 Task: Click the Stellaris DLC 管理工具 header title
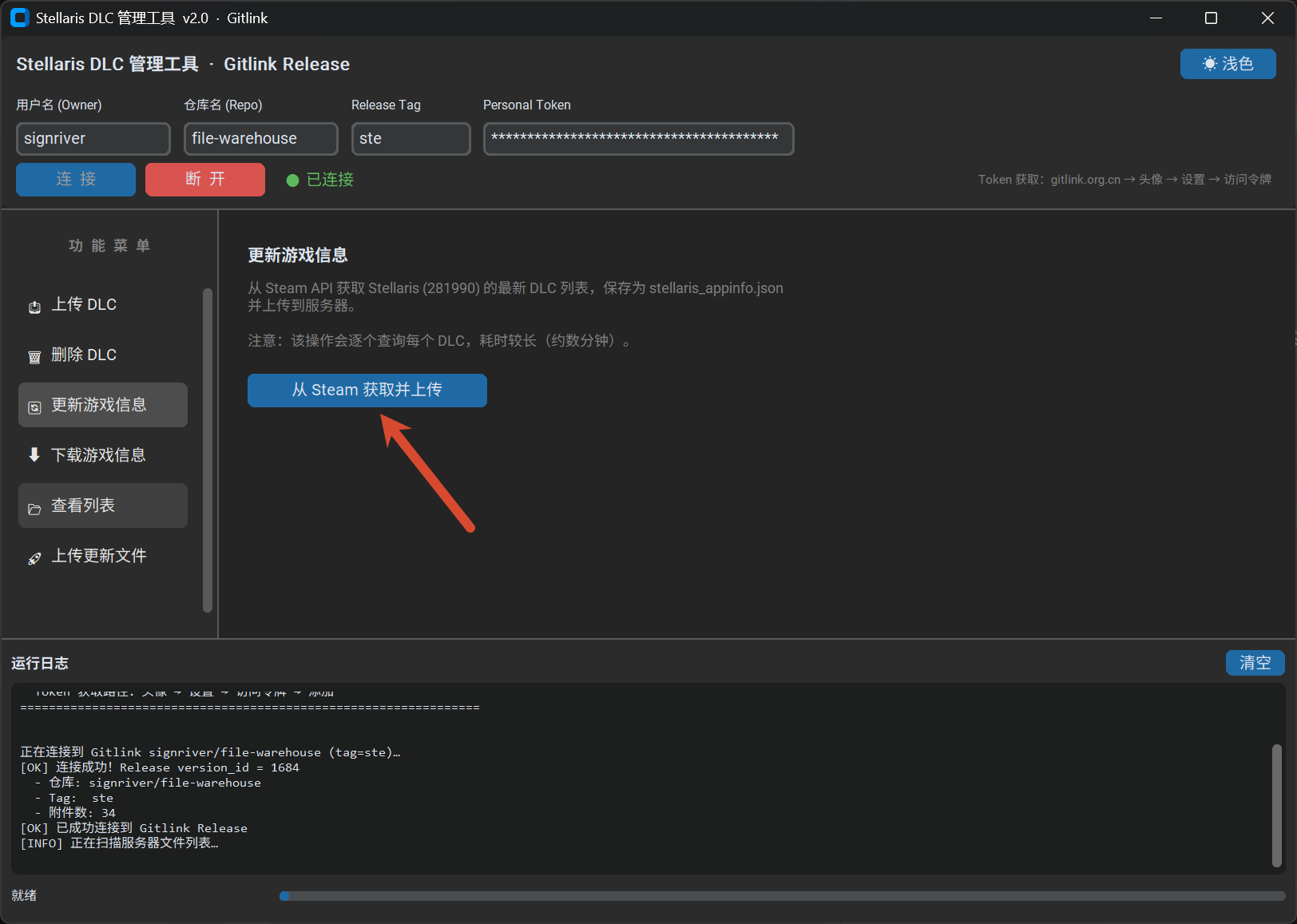tap(183, 64)
